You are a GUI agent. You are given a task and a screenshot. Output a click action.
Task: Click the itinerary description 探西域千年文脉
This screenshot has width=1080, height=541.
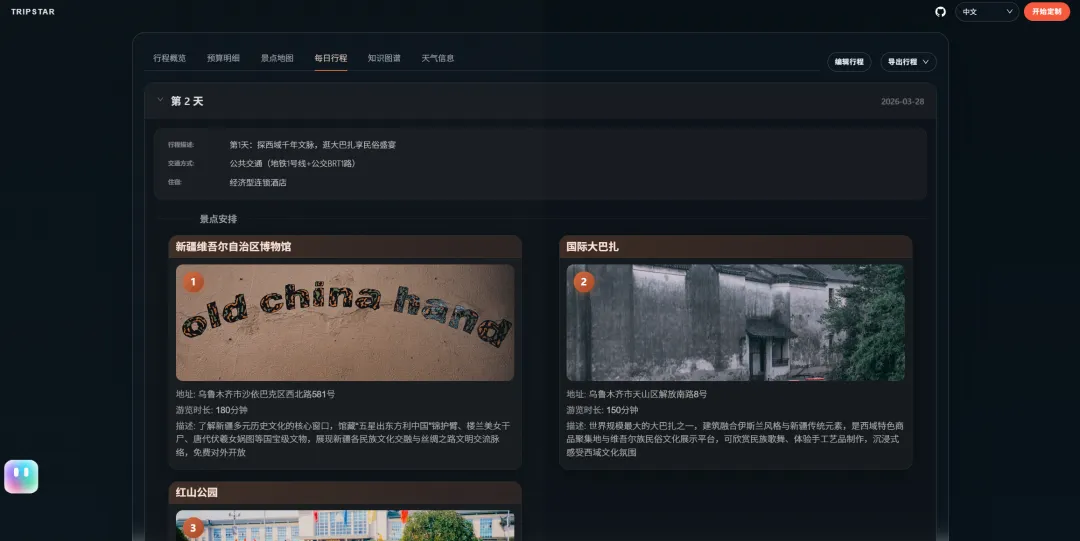(313, 145)
